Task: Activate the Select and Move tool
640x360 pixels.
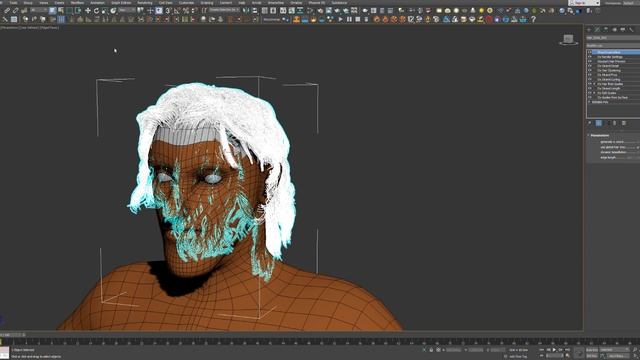Action: (x=88, y=10)
